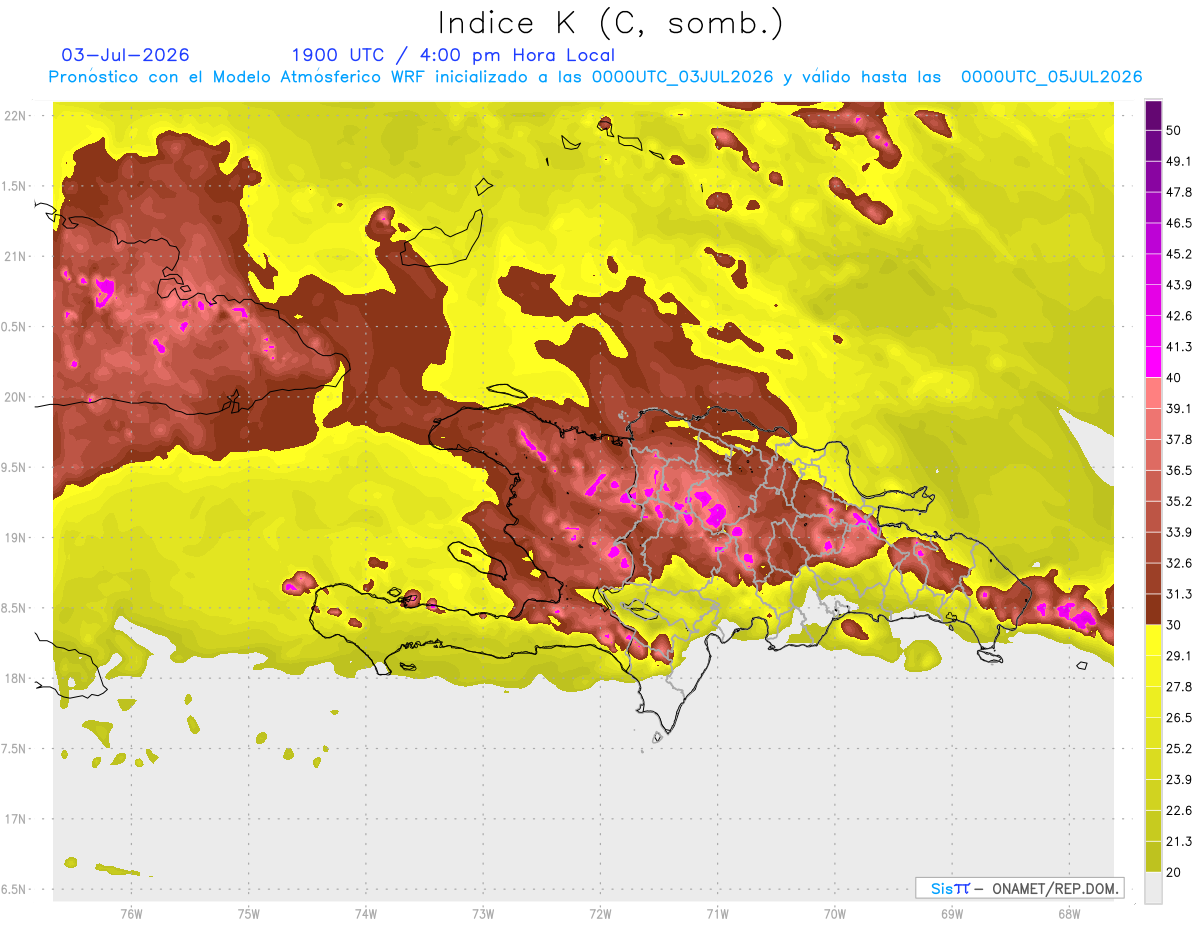Click the dark purple legend swatch above 50
Viewport: 1200px width, 927px height.
[x=1153, y=116]
